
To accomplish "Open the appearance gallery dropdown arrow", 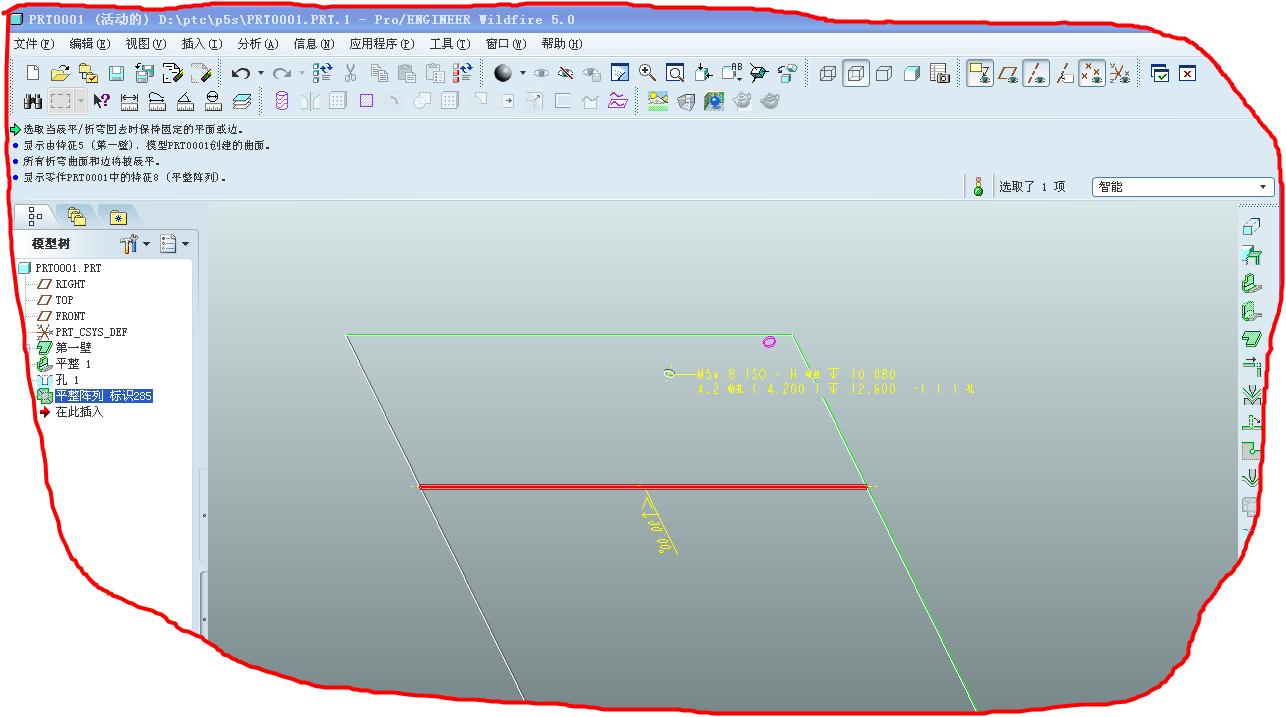I will [x=522, y=73].
